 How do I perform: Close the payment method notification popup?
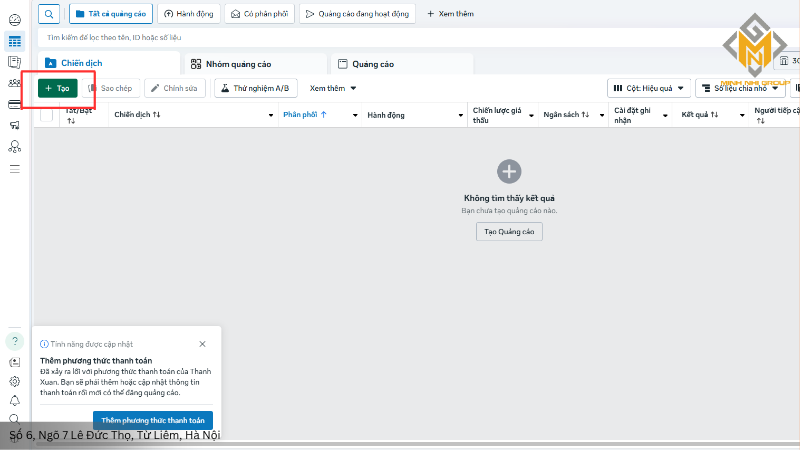click(202, 343)
